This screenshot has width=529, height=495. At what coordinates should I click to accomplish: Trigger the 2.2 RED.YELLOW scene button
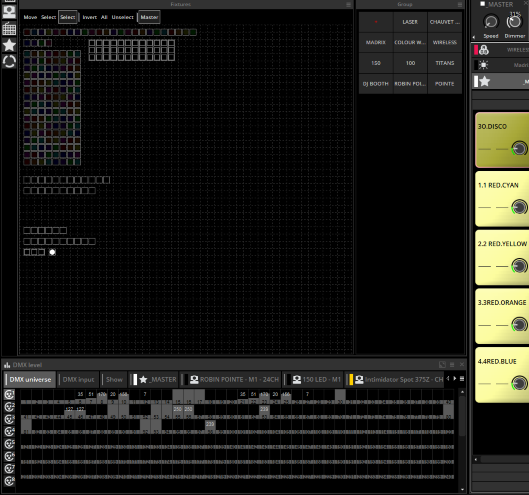pyautogui.click(x=502, y=257)
